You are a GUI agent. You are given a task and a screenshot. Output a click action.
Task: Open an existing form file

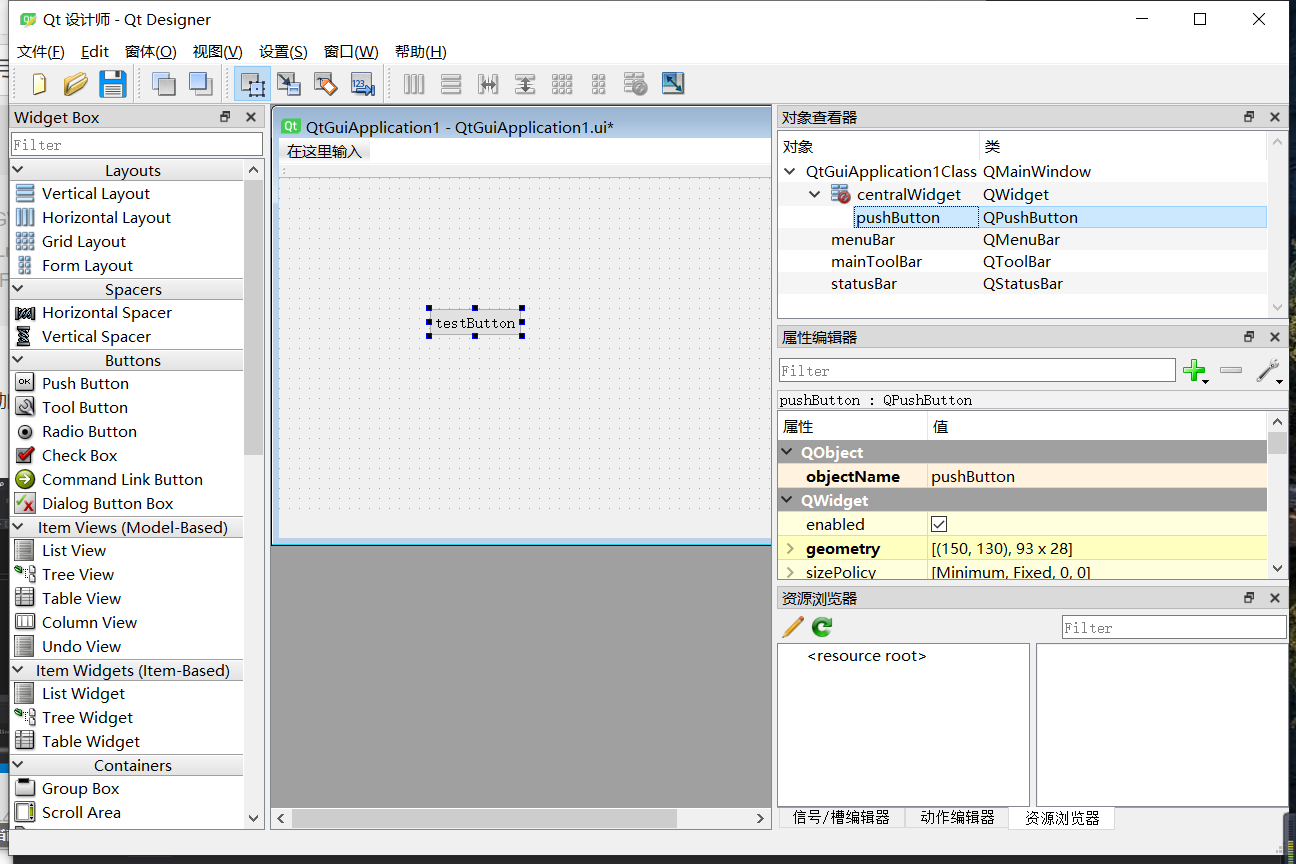pos(76,84)
